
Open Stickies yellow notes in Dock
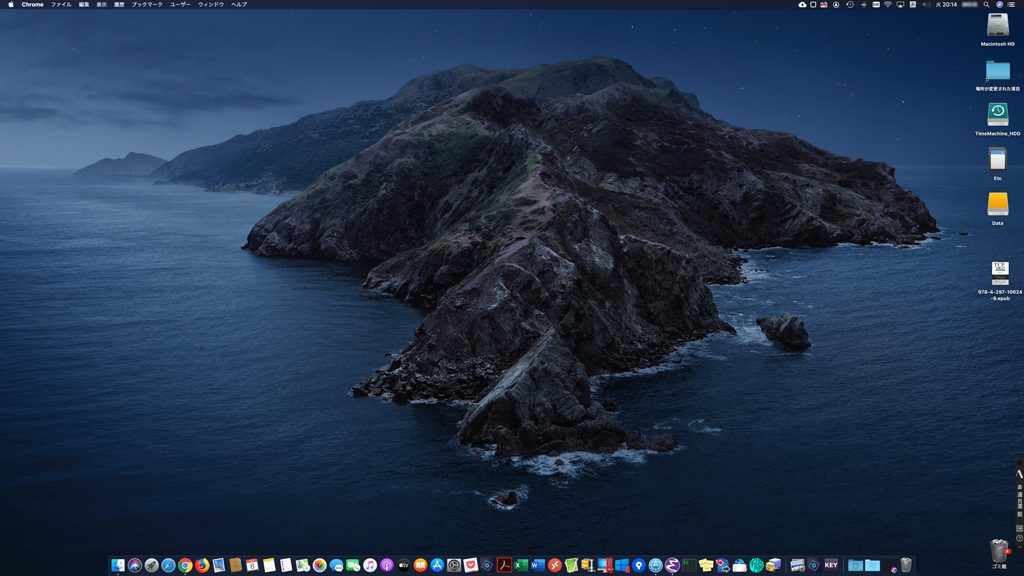(706, 565)
